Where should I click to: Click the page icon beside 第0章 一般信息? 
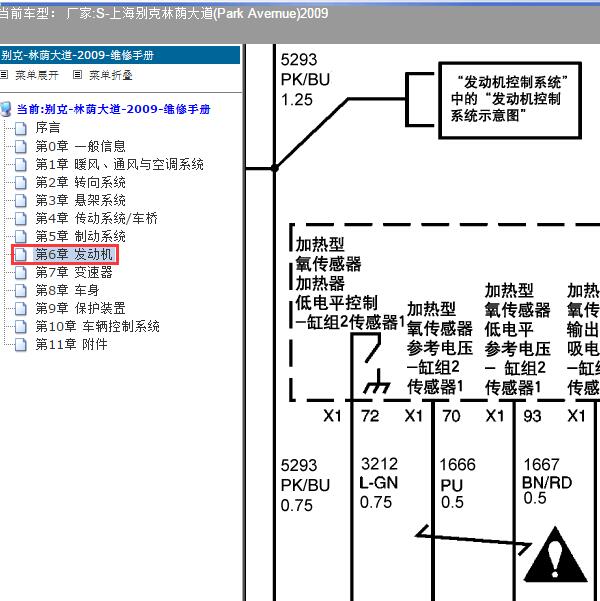pyautogui.click(x=21, y=146)
